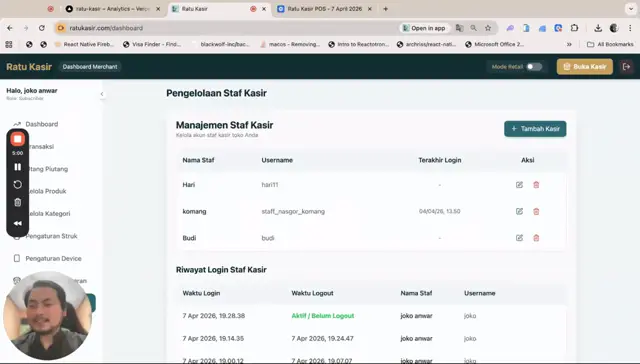Image resolution: width=640 pixels, height=364 pixels.
Task: Reload the page
Action: tap(42, 28)
